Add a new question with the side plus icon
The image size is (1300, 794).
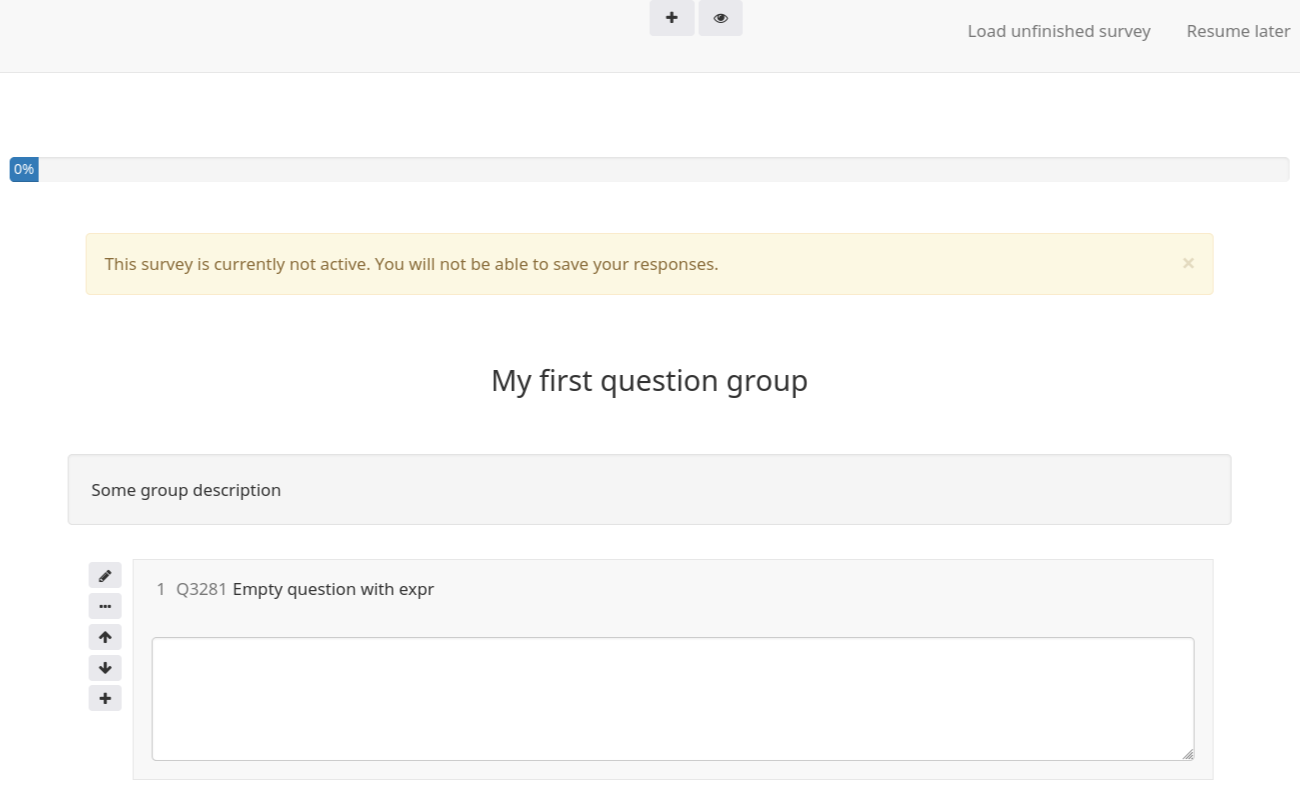[x=105, y=698]
